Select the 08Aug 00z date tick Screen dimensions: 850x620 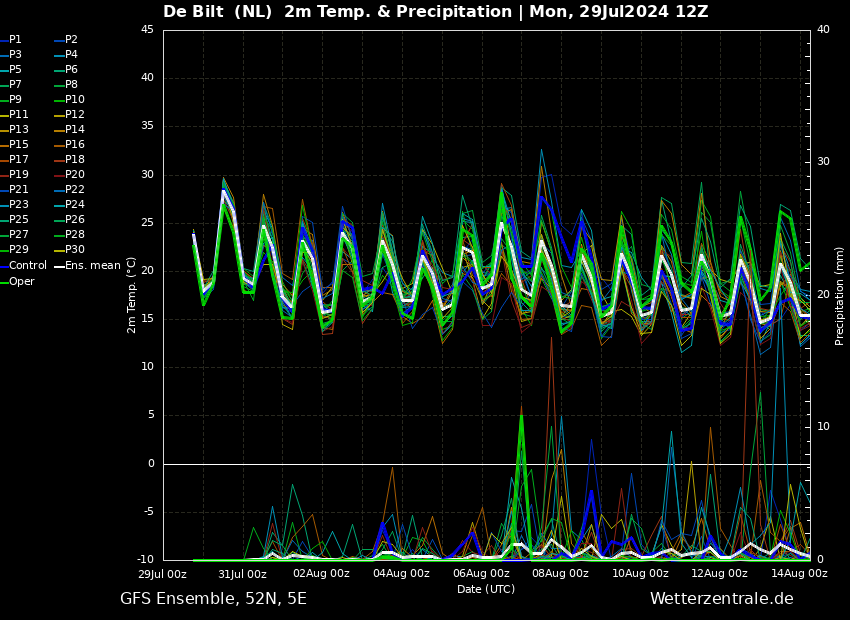click(561, 573)
